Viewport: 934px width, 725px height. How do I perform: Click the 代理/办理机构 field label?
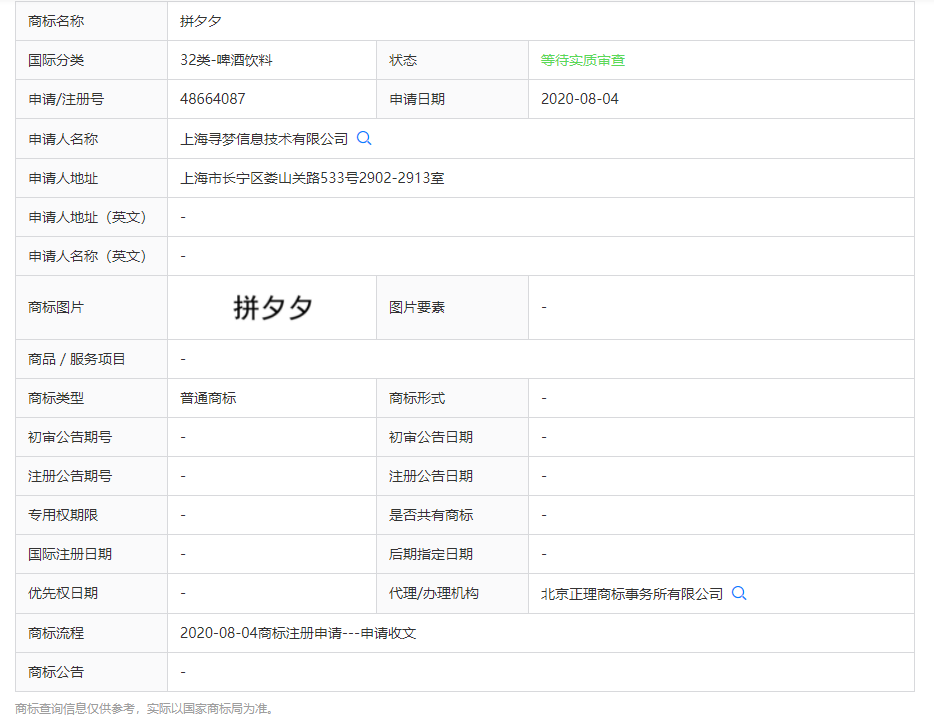[x=433, y=593]
